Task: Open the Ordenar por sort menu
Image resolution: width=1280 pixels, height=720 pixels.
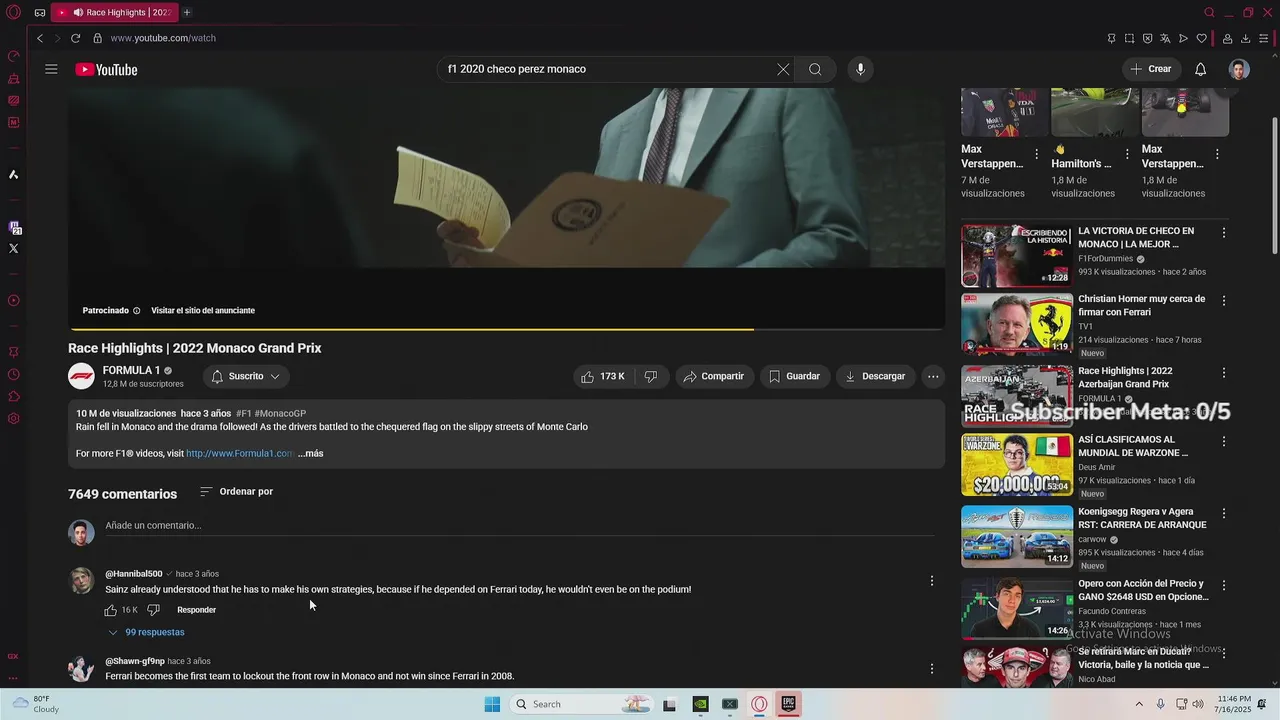Action: (x=236, y=491)
